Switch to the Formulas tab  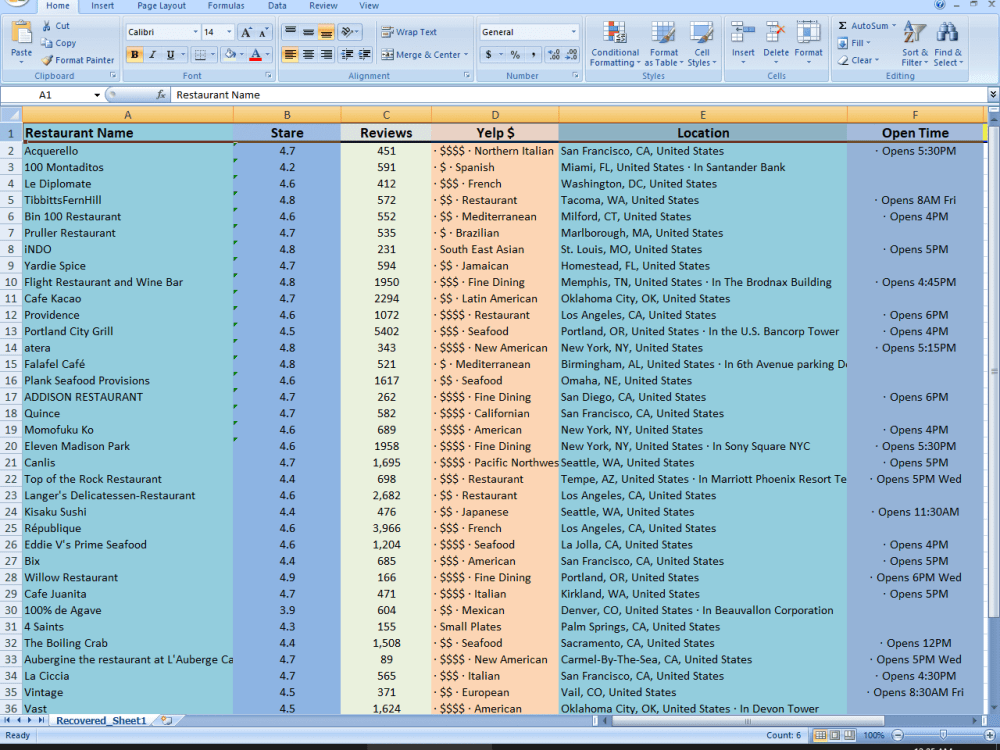[226, 6]
